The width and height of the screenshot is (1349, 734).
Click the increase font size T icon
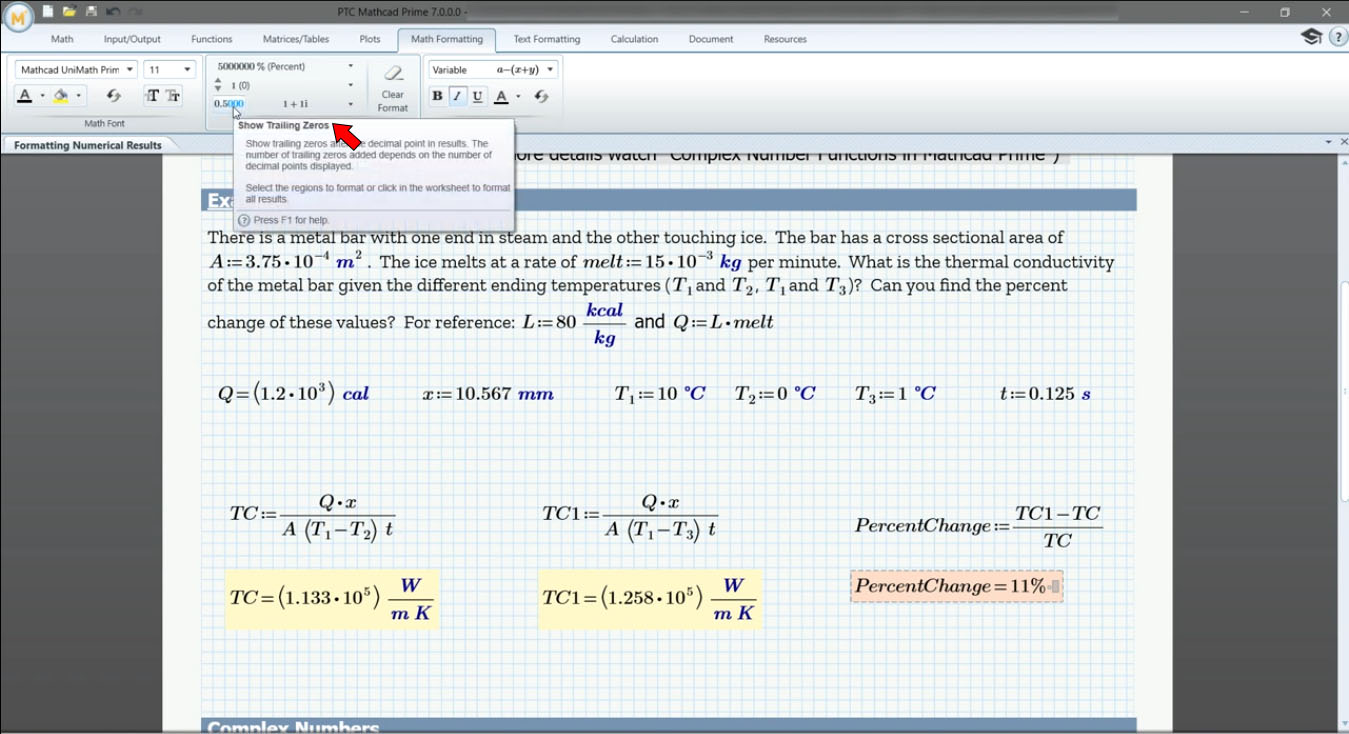(152, 96)
